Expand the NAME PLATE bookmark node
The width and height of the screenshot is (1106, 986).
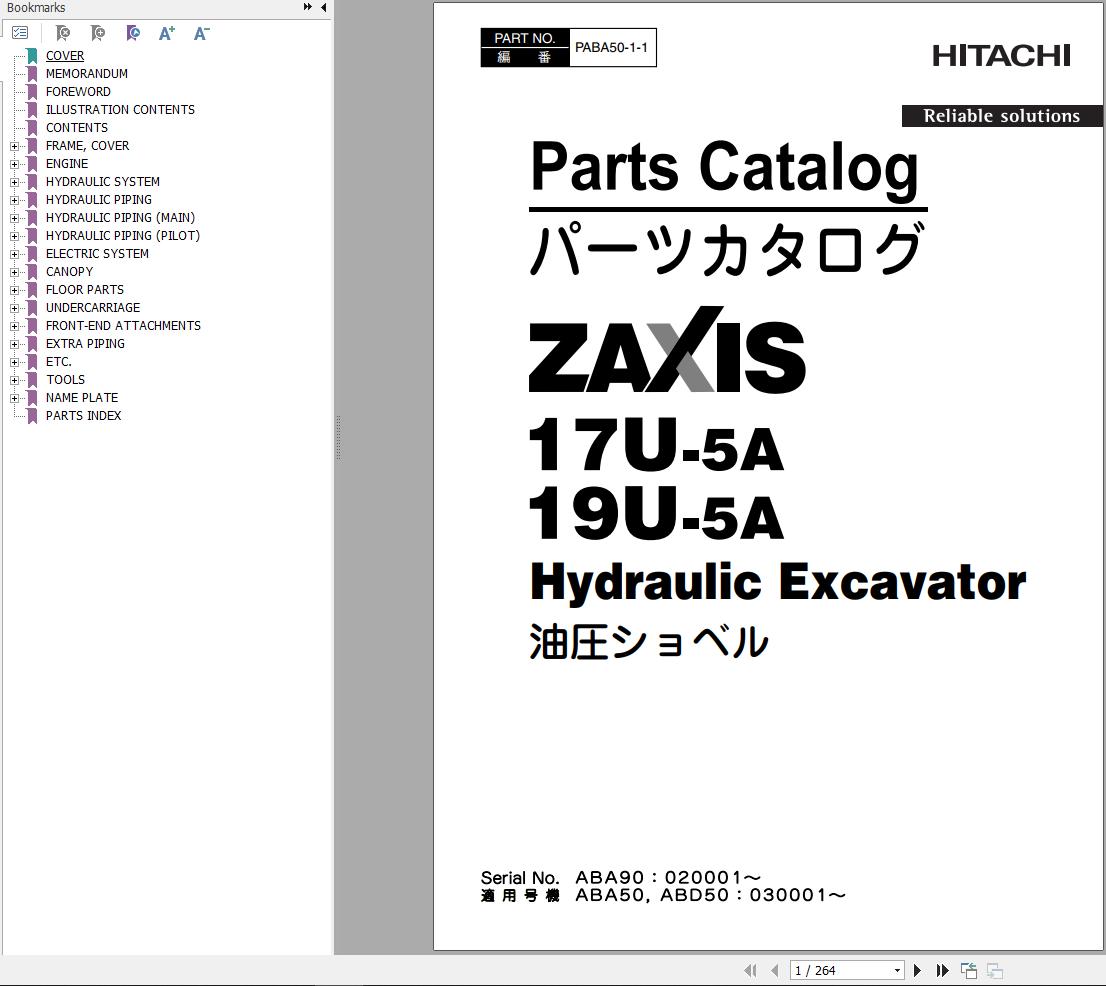pyautogui.click(x=14, y=398)
